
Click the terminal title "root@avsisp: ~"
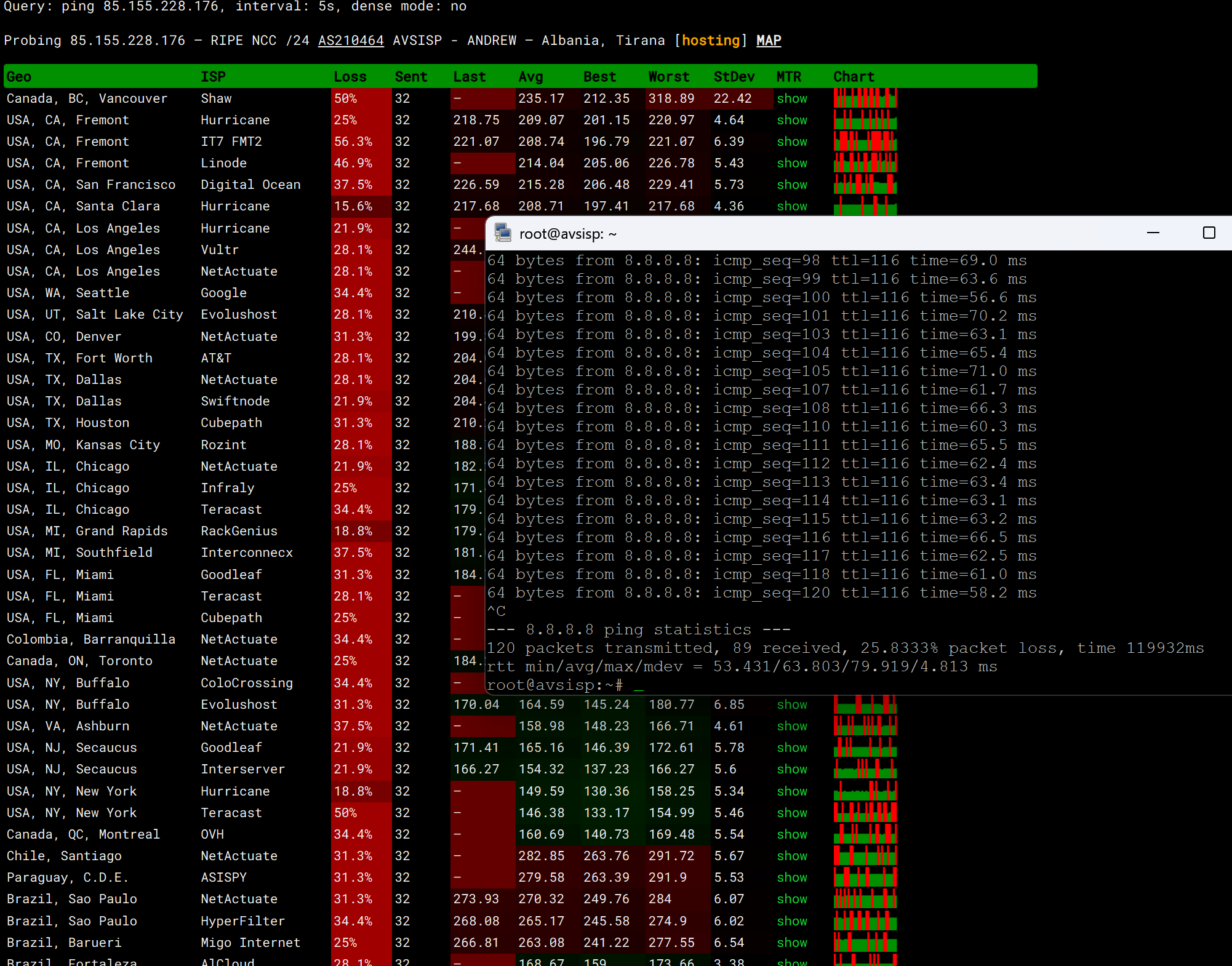[x=568, y=234]
